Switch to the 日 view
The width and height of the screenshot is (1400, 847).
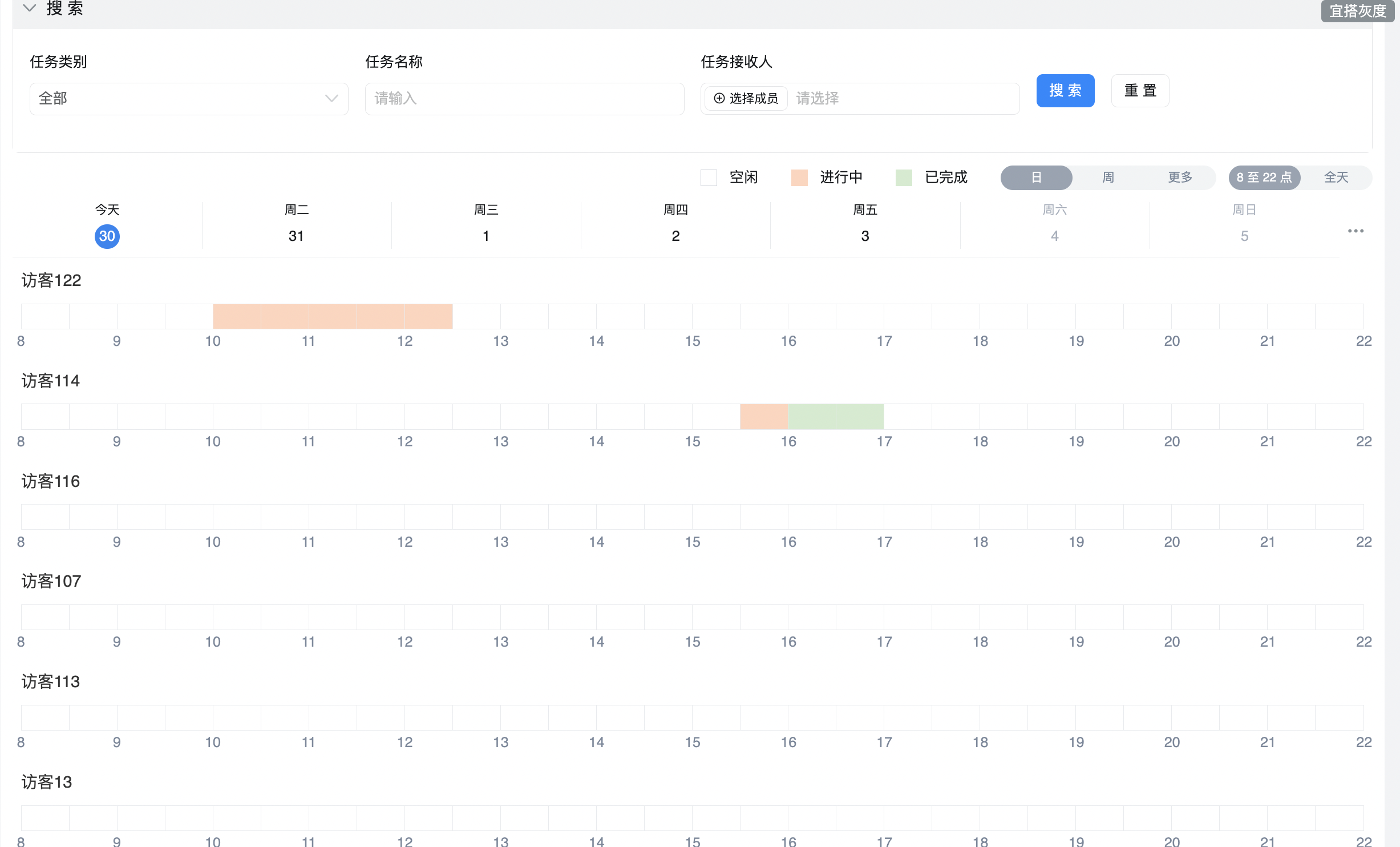tap(1036, 178)
